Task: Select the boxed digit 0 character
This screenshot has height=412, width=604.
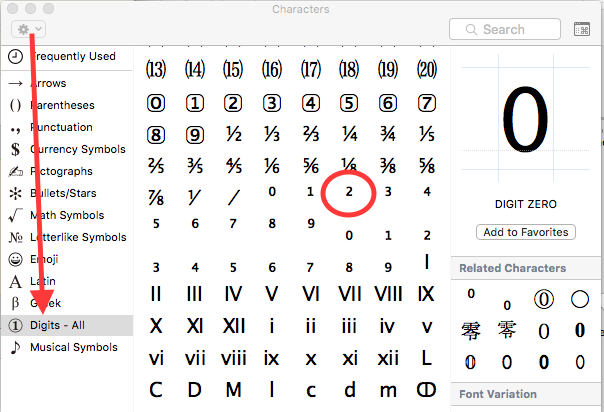Action: click(156, 103)
